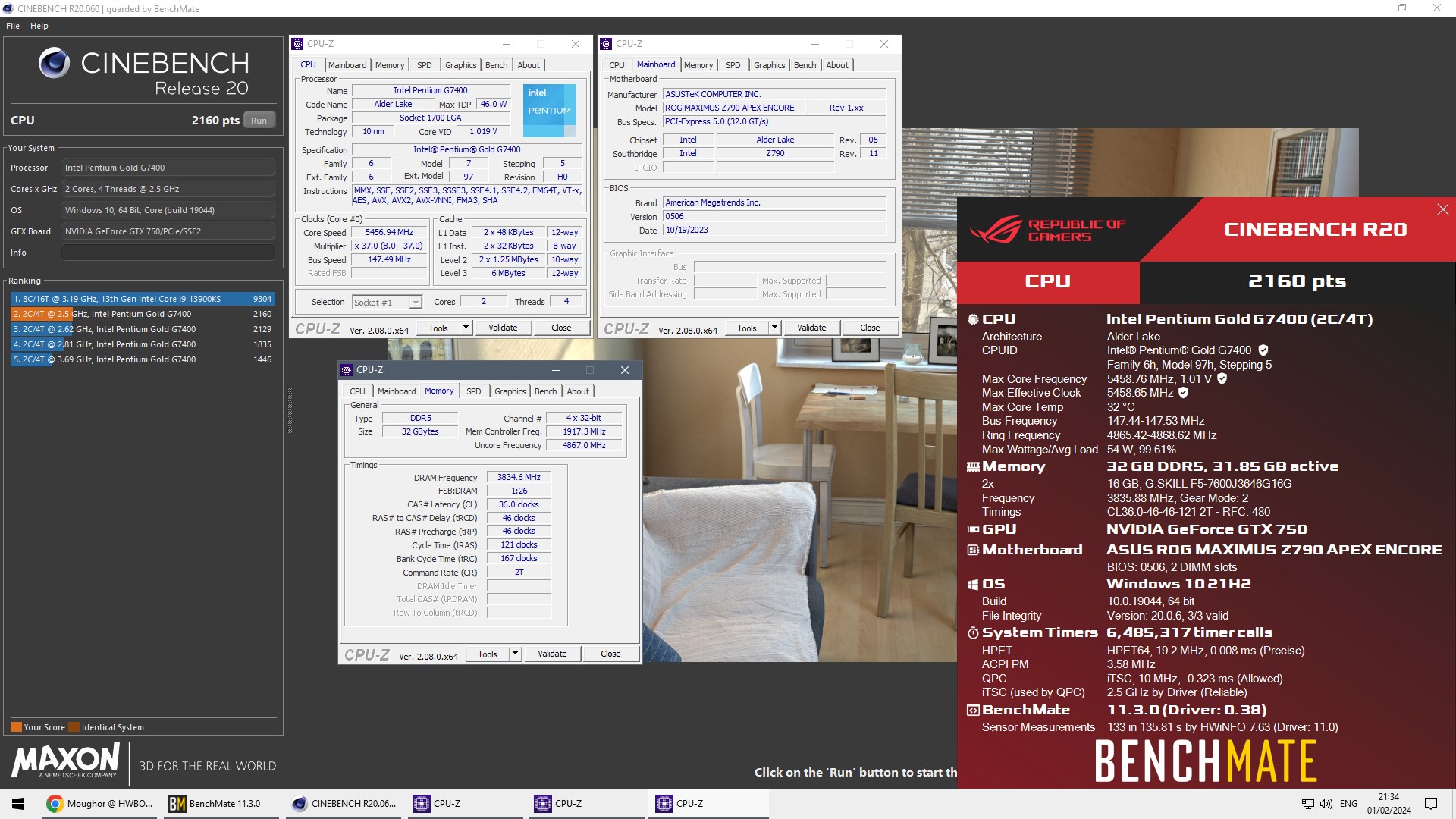The image size is (1456, 819).
Task: Click the Cinebench logo sphere icon
Action: [54, 63]
